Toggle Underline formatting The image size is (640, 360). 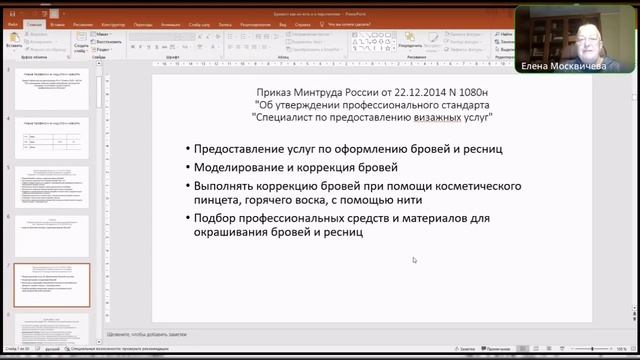(148, 47)
